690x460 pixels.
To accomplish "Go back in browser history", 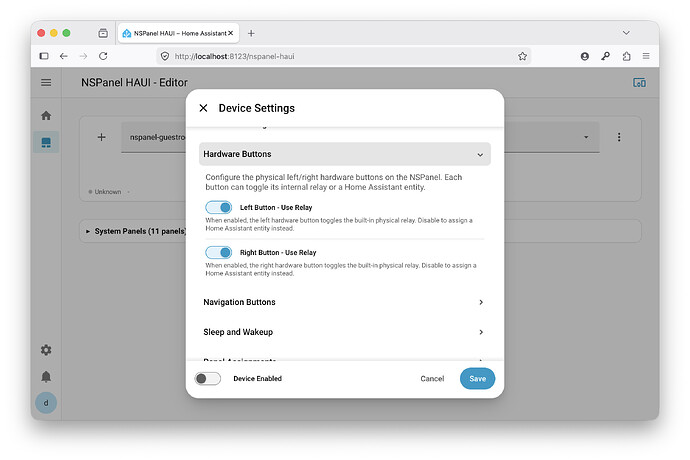I will (x=64, y=56).
